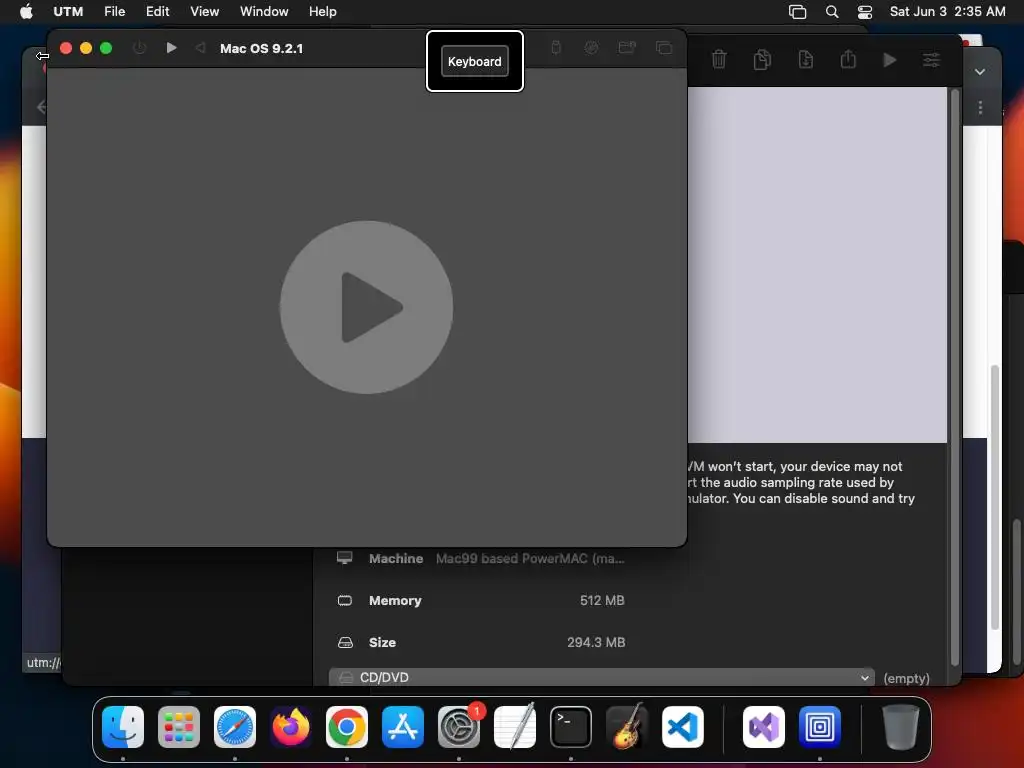Open the File menu
The width and height of the screenshot is (1024, 768).
coord(114,11)
